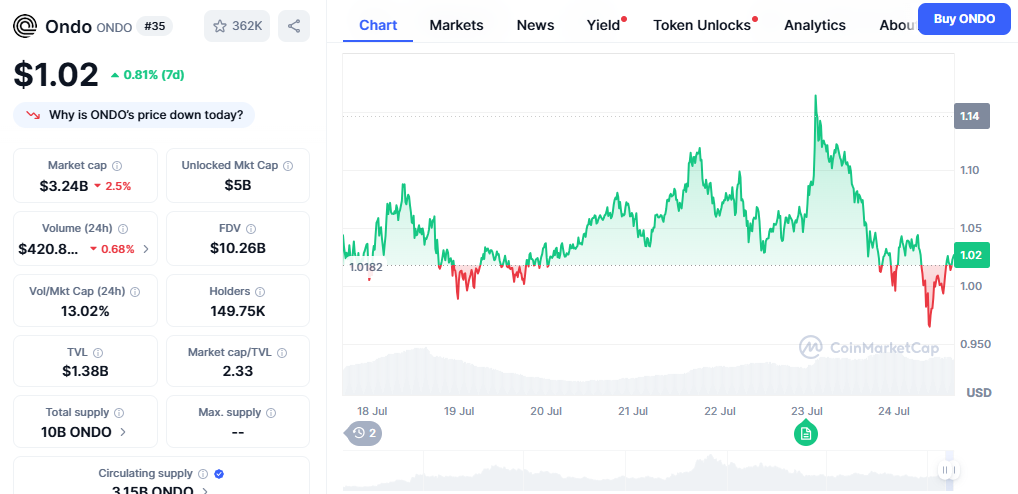Expand the Volume (24h) details chevron
This screenshot has height=494, width=1018.
tap(146, 249)
